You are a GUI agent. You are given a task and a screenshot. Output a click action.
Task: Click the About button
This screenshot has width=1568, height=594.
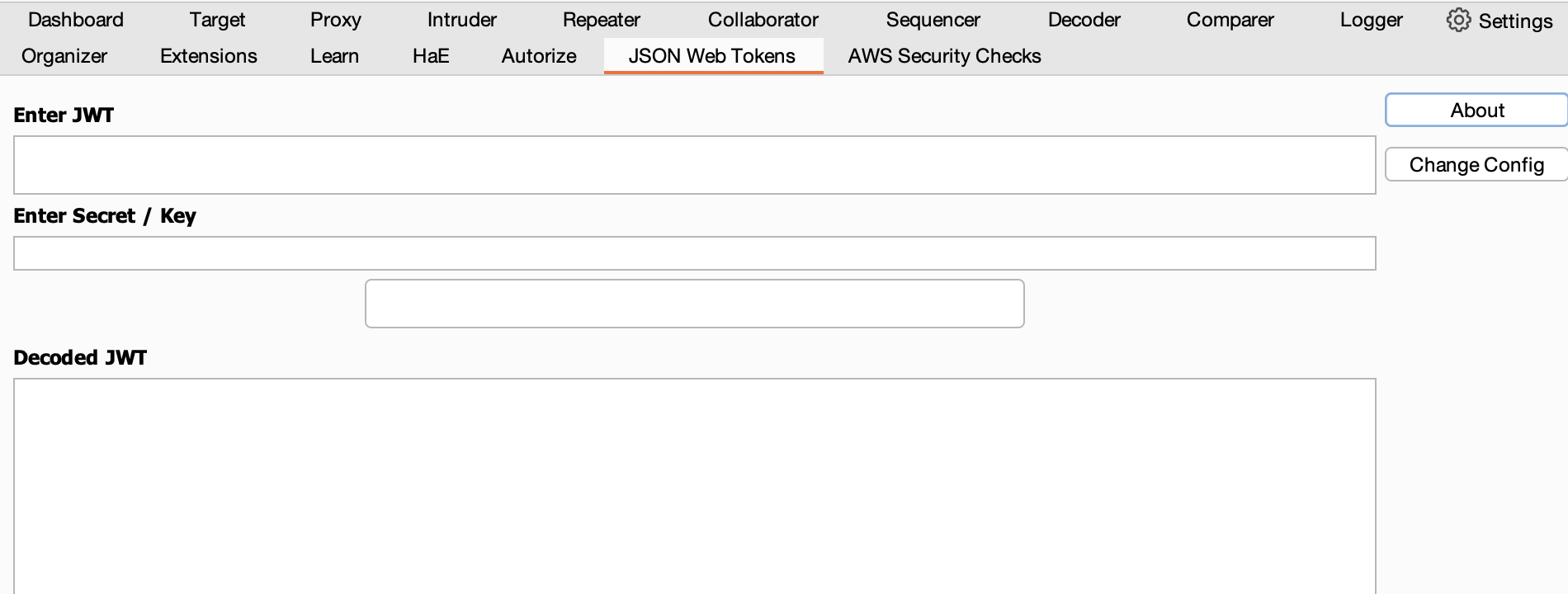tap(1476, 109)
